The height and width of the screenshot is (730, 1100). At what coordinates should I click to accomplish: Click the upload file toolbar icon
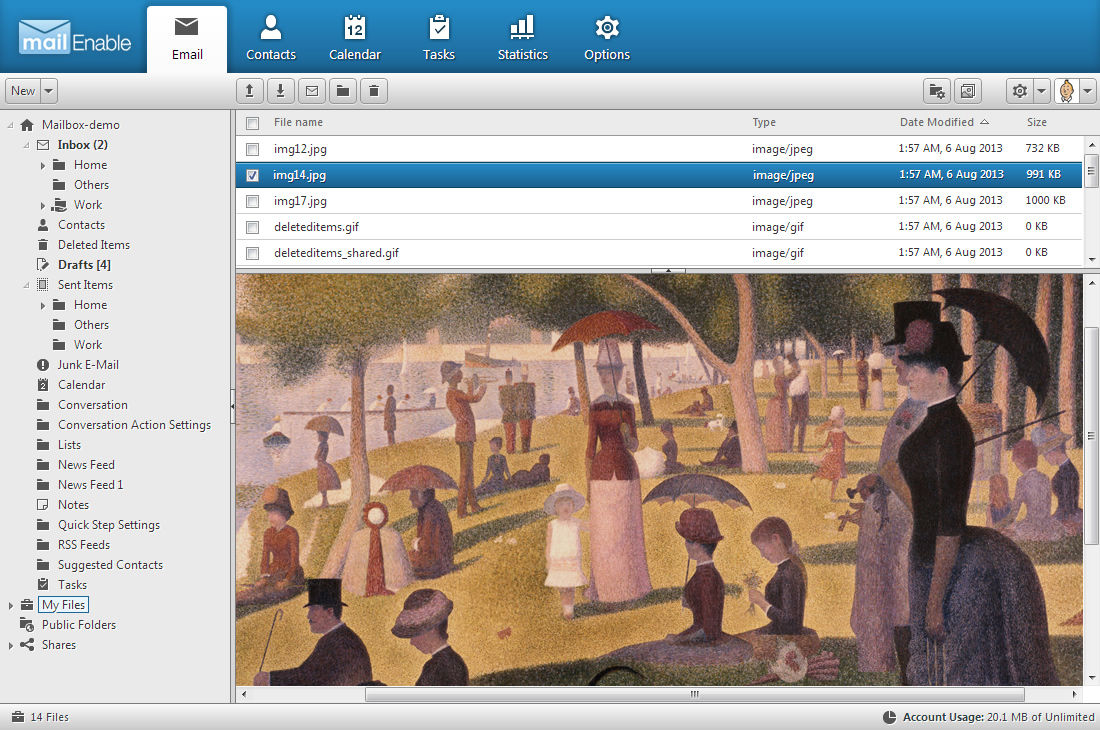(x=250, y=91)
